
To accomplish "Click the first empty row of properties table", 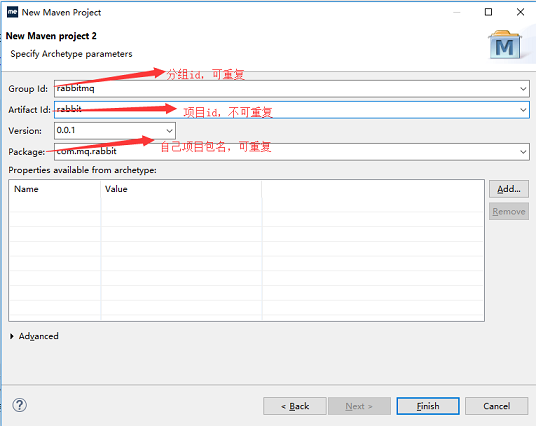I will tap(246, 205).
